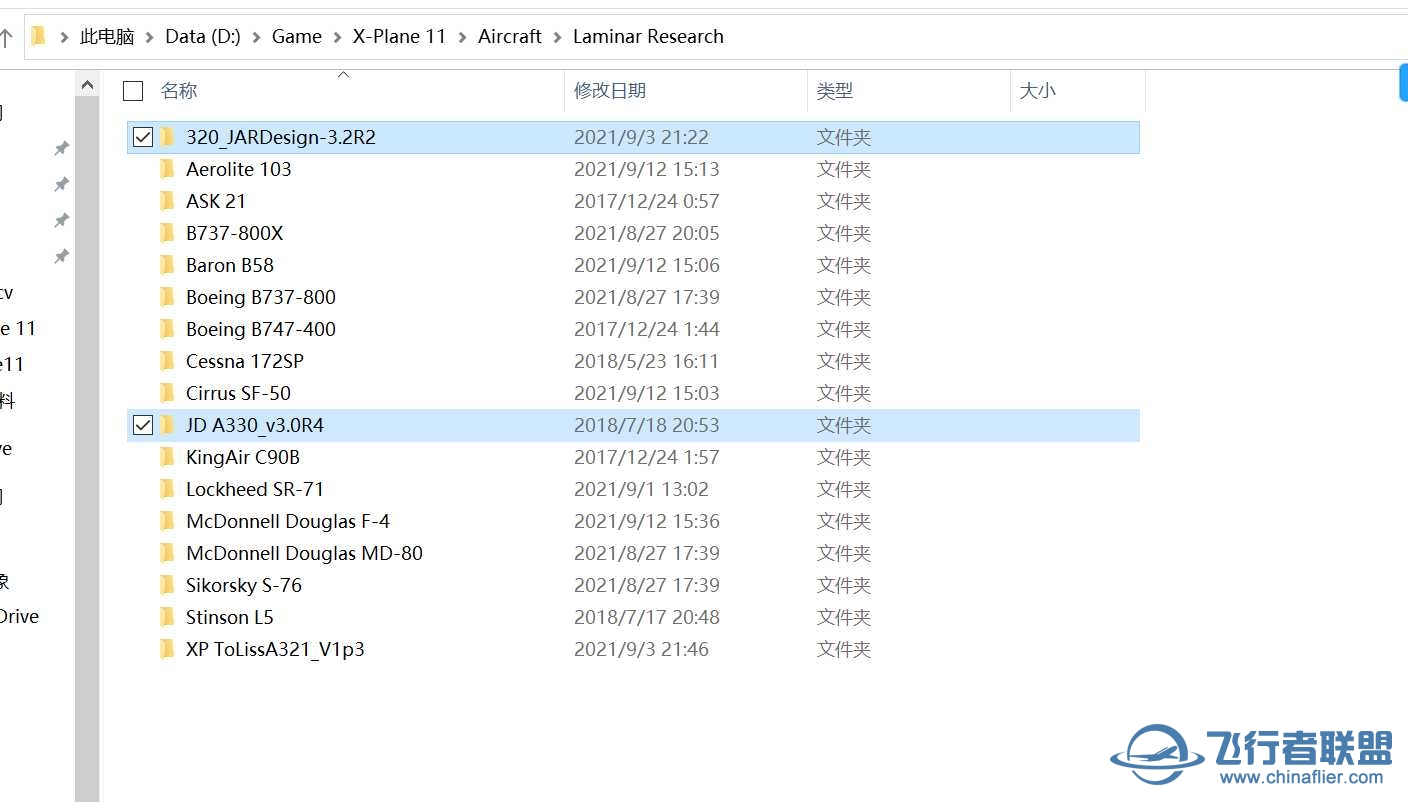Toggle the select-all checkbox in the header
The height and width of the screenshot is (802, 1408).
(x=133, y=91)
